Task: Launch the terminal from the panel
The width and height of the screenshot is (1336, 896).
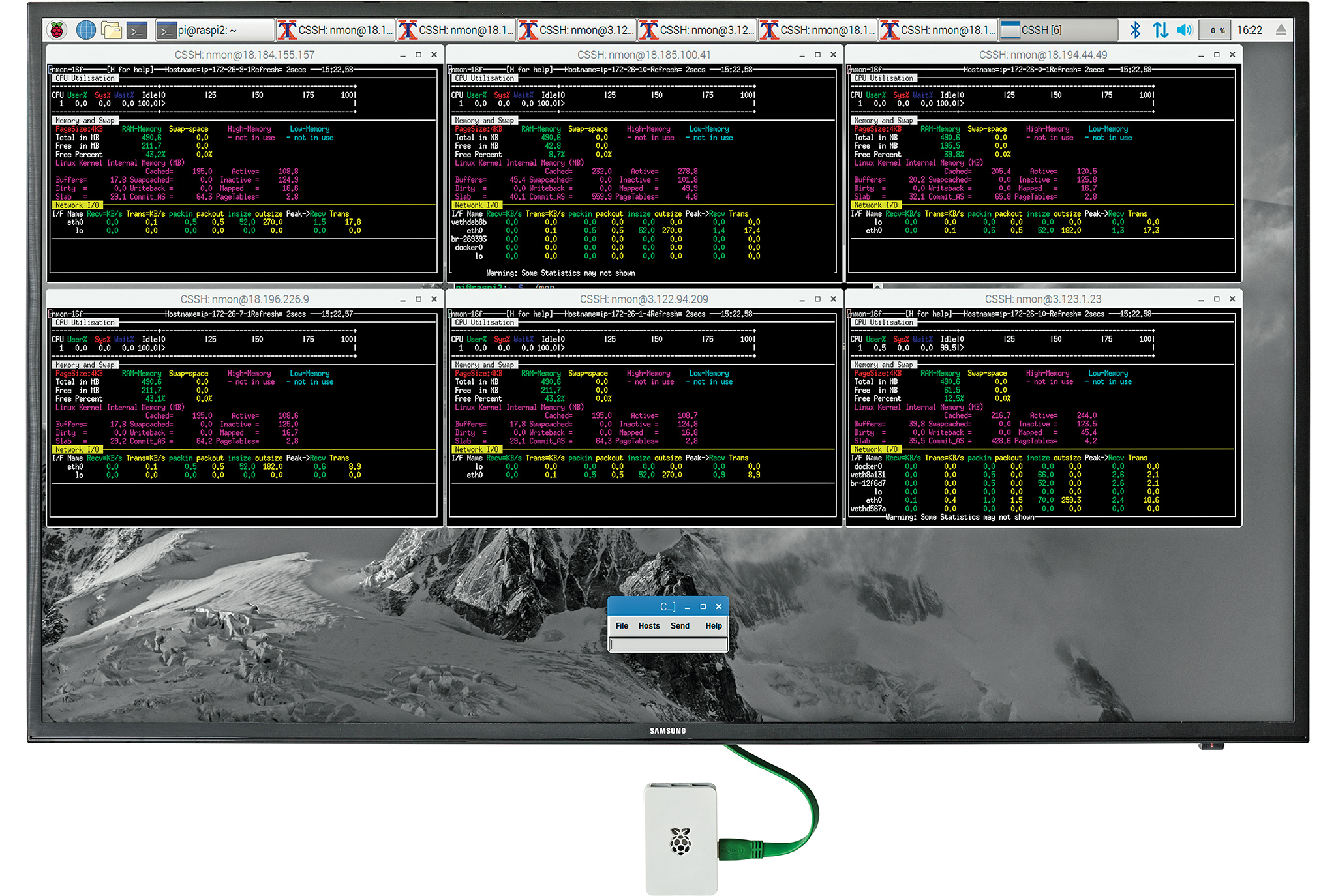Action: click(138, 30)
